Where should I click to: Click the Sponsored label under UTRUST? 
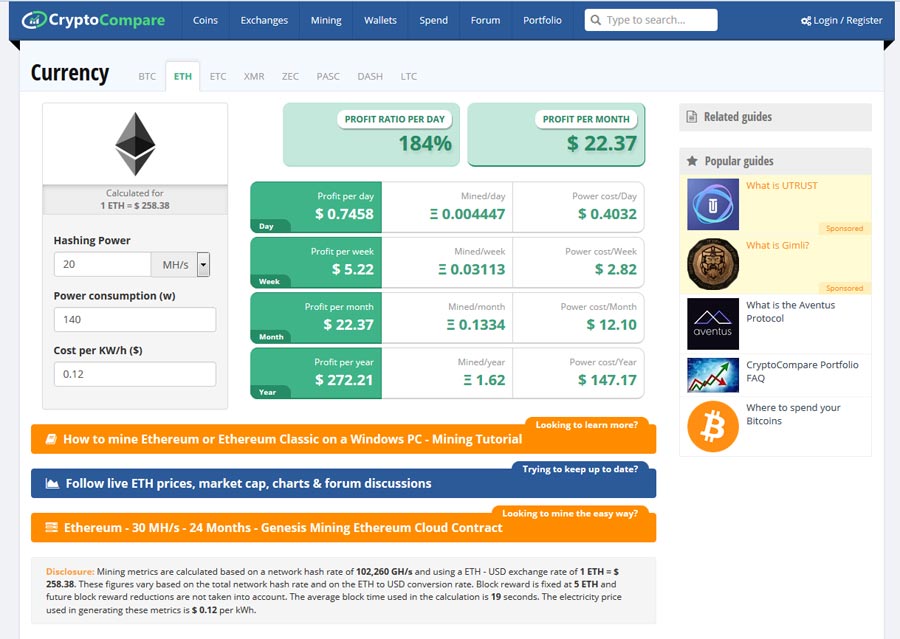pos(844,229)
